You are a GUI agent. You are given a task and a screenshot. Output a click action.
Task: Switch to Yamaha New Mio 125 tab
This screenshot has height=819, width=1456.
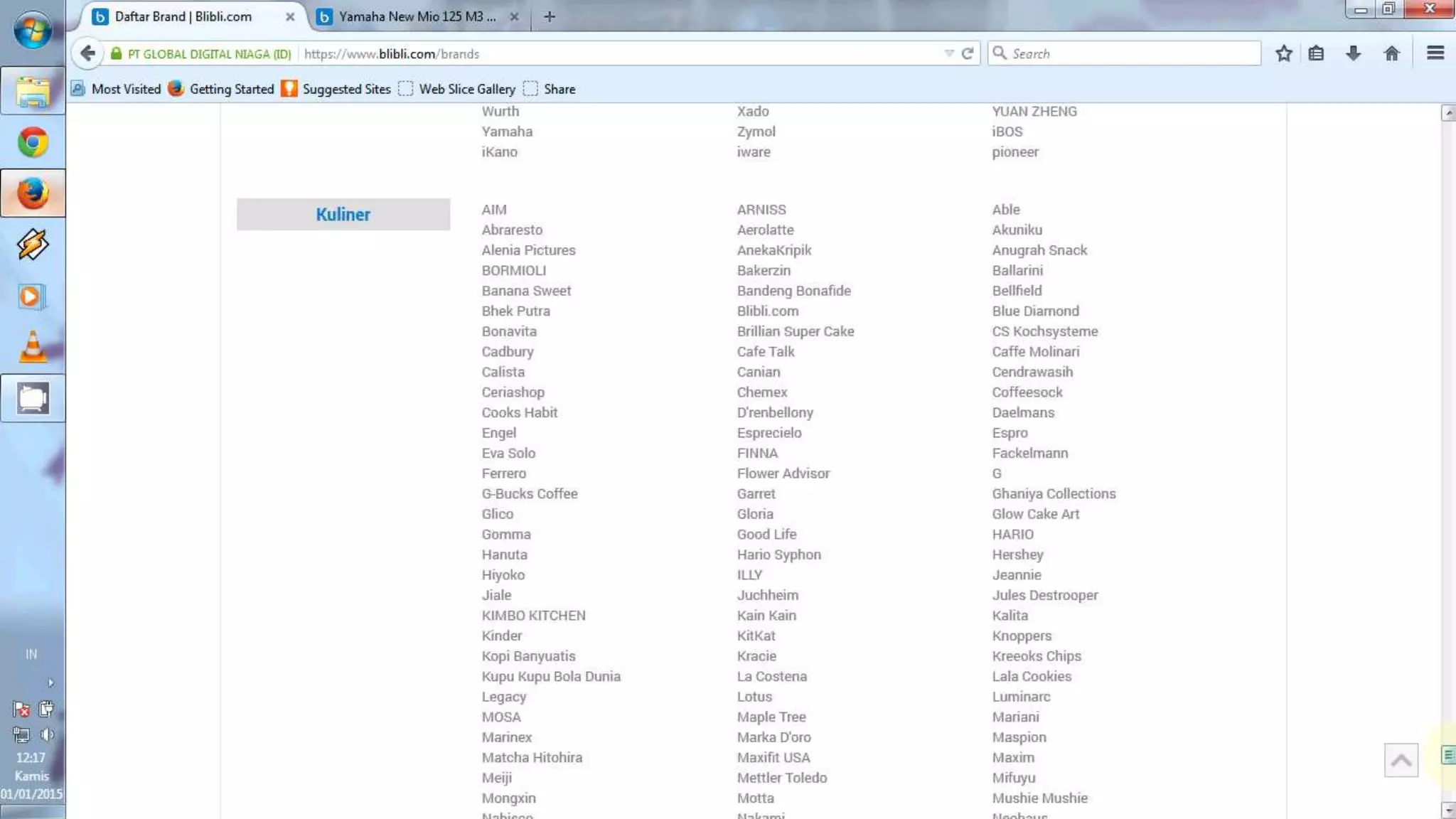[416, 16]
